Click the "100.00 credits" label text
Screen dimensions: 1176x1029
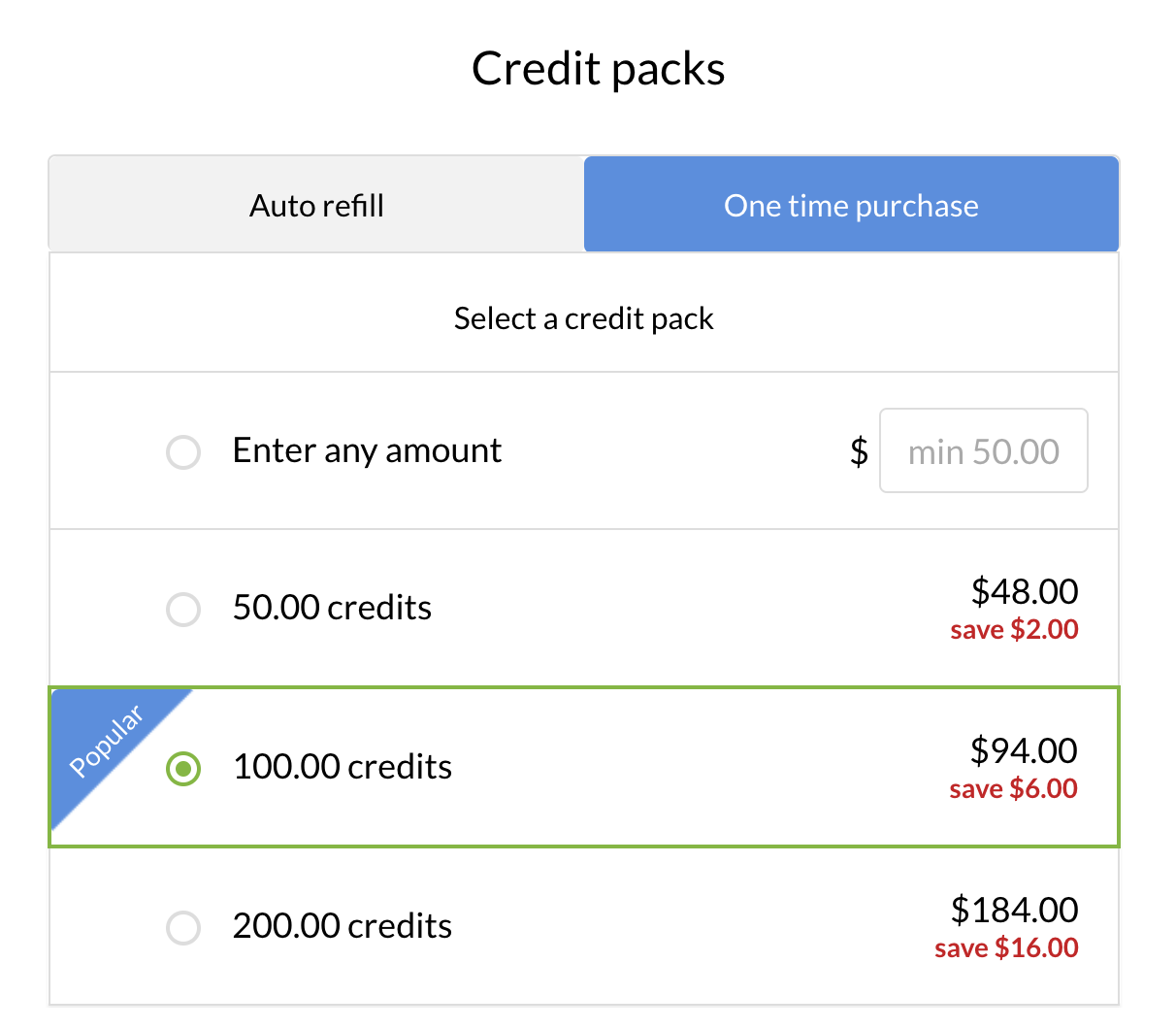(342, 767)
